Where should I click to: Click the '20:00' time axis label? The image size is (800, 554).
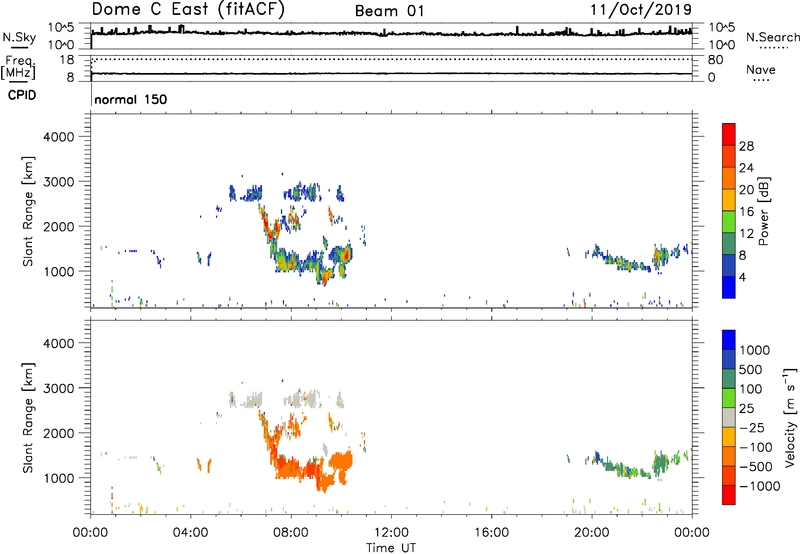tap(592, 533)
